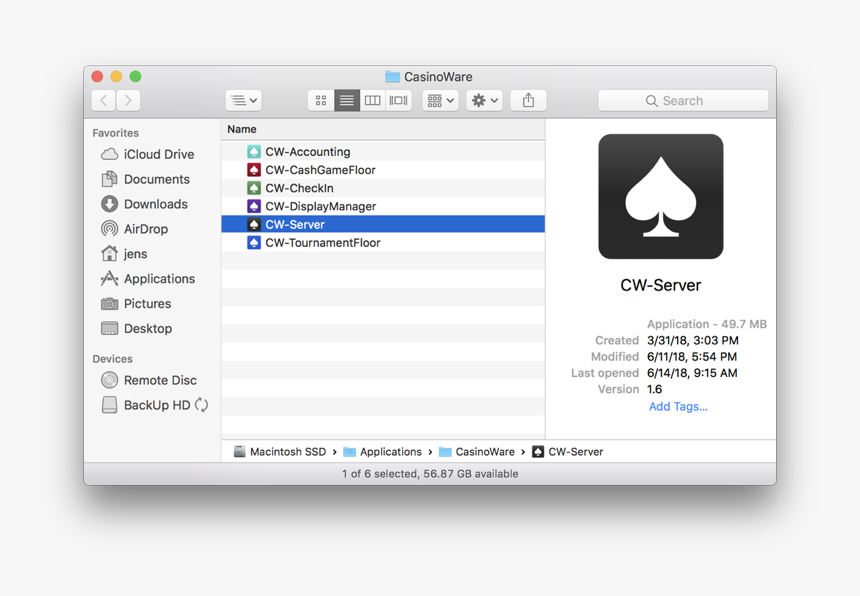
Task: Select the CW-Accounting row text
Action: [308, 152]
